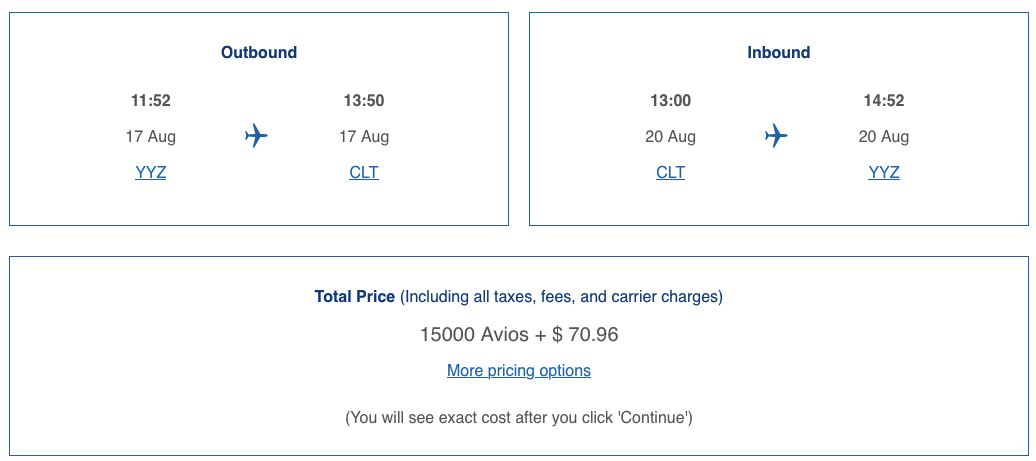Select the 13:00 inbound departure time
This screenshot has width=1036, height=461.
pos(670,100)
